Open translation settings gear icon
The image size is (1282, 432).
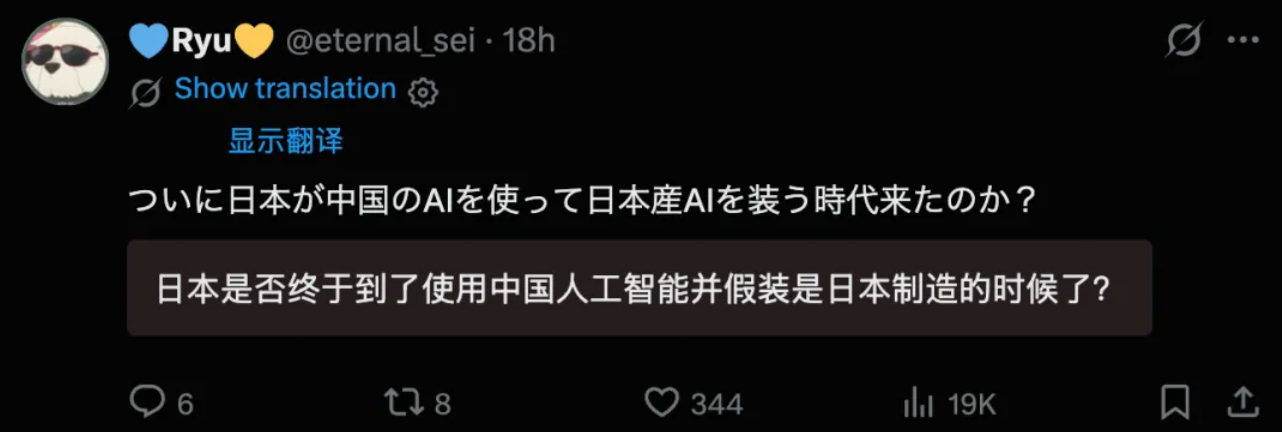tap(424, 92)
